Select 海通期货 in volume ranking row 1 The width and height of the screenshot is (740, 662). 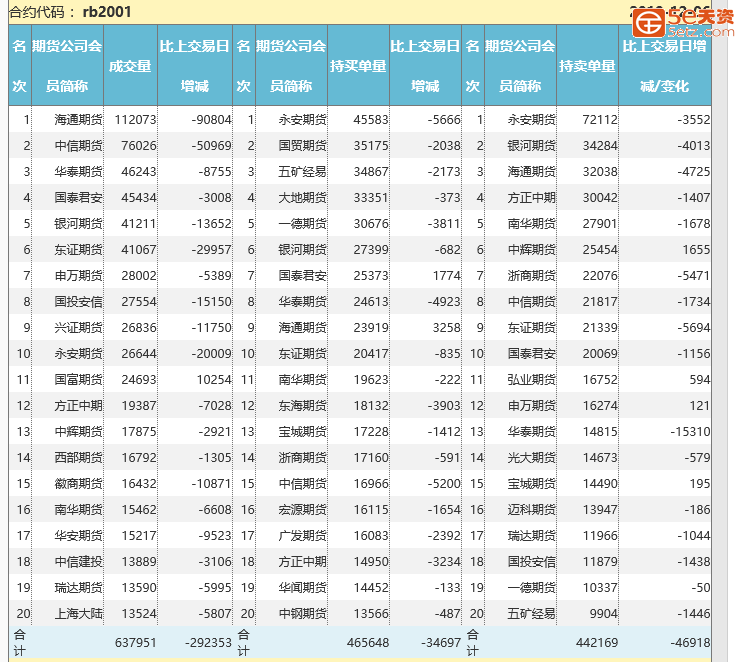(x=78, y=120)
